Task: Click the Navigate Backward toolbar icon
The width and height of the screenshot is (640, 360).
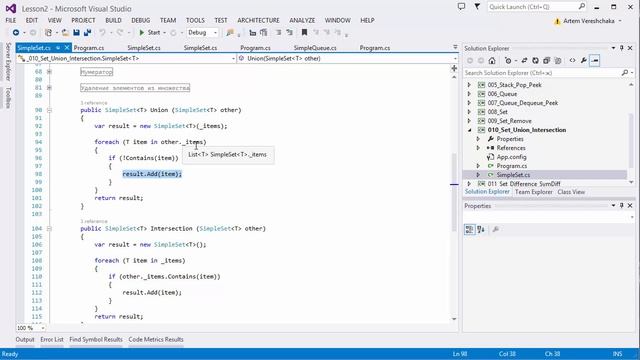Action: pyautogui.click(x=16, y=32)
